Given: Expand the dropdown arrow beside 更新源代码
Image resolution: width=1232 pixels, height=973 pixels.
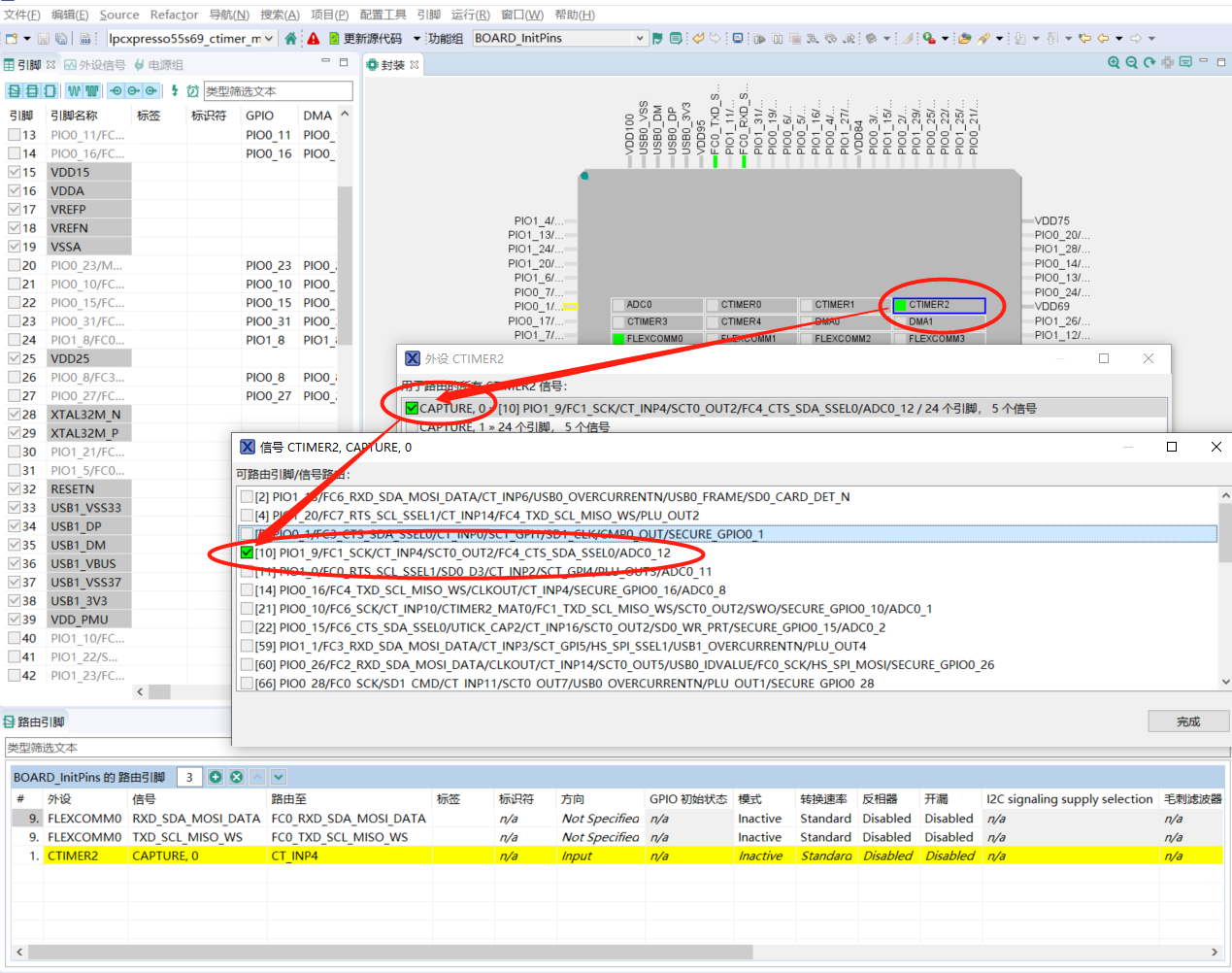Looking at the screenshot, I should [417, 39].
